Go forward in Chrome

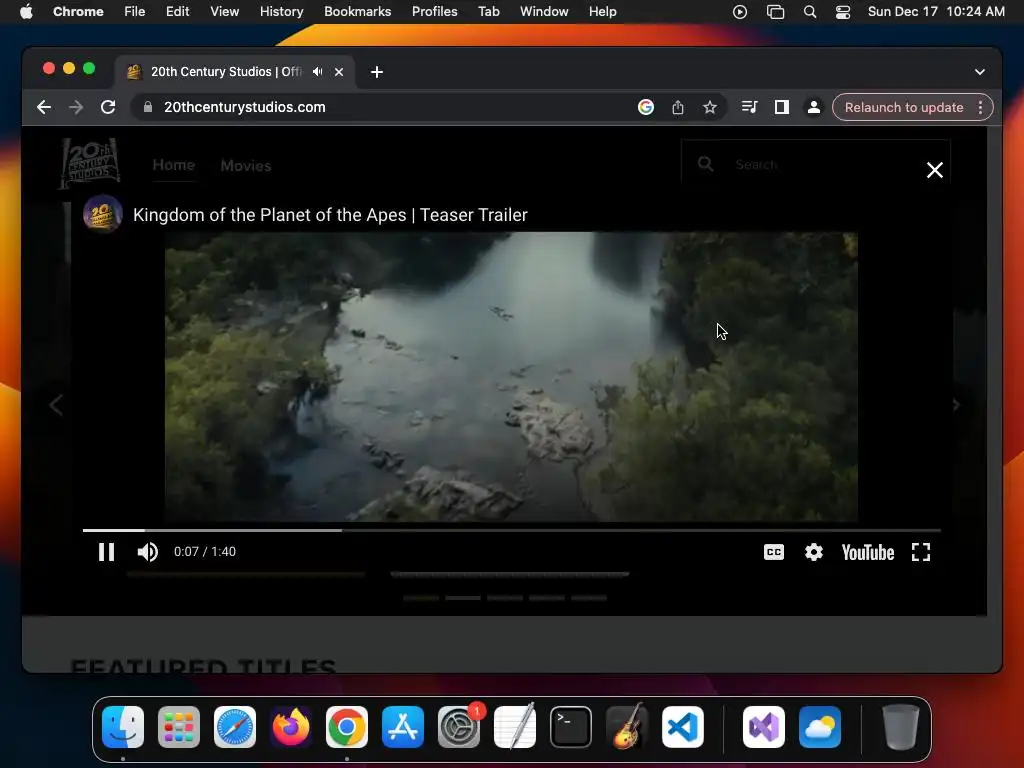pyautogui.click(x=76, y=107)
